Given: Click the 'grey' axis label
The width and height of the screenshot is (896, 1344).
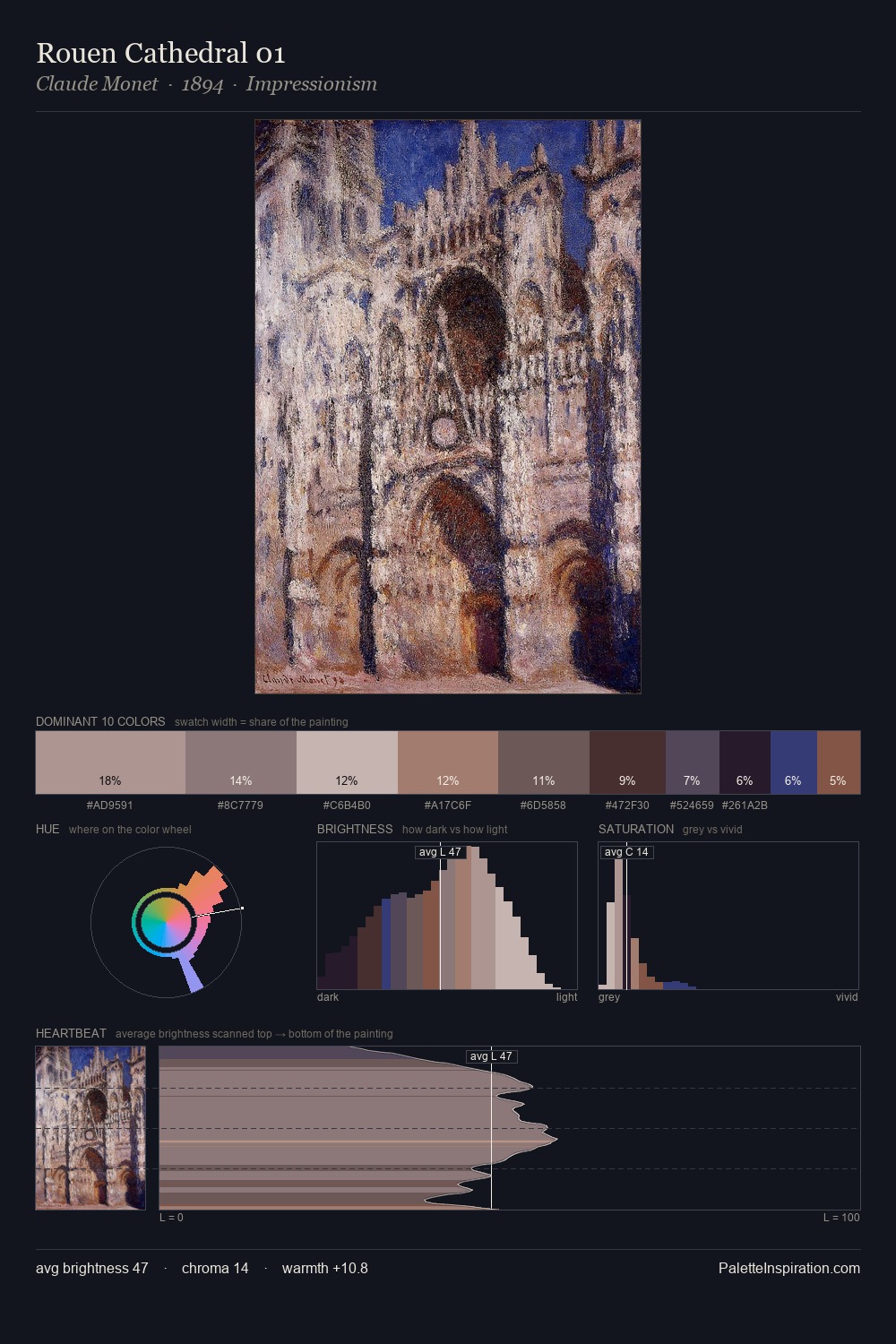Looking at the screenshot, I should coord(609,996).
